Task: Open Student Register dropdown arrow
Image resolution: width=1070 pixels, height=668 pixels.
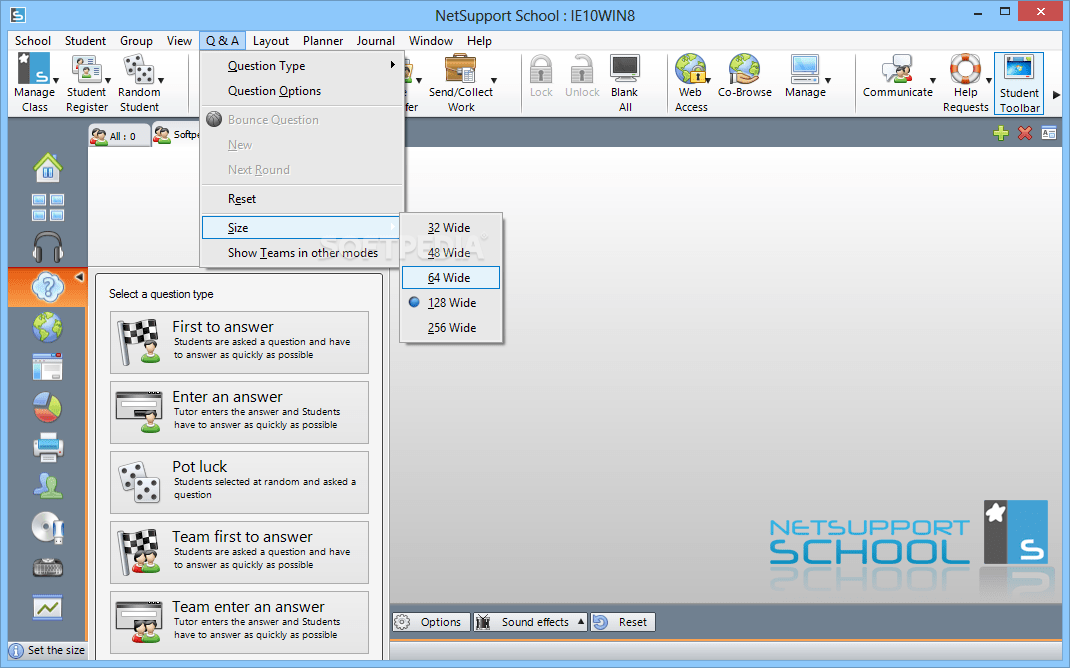Action: click(x=108, y=81)
